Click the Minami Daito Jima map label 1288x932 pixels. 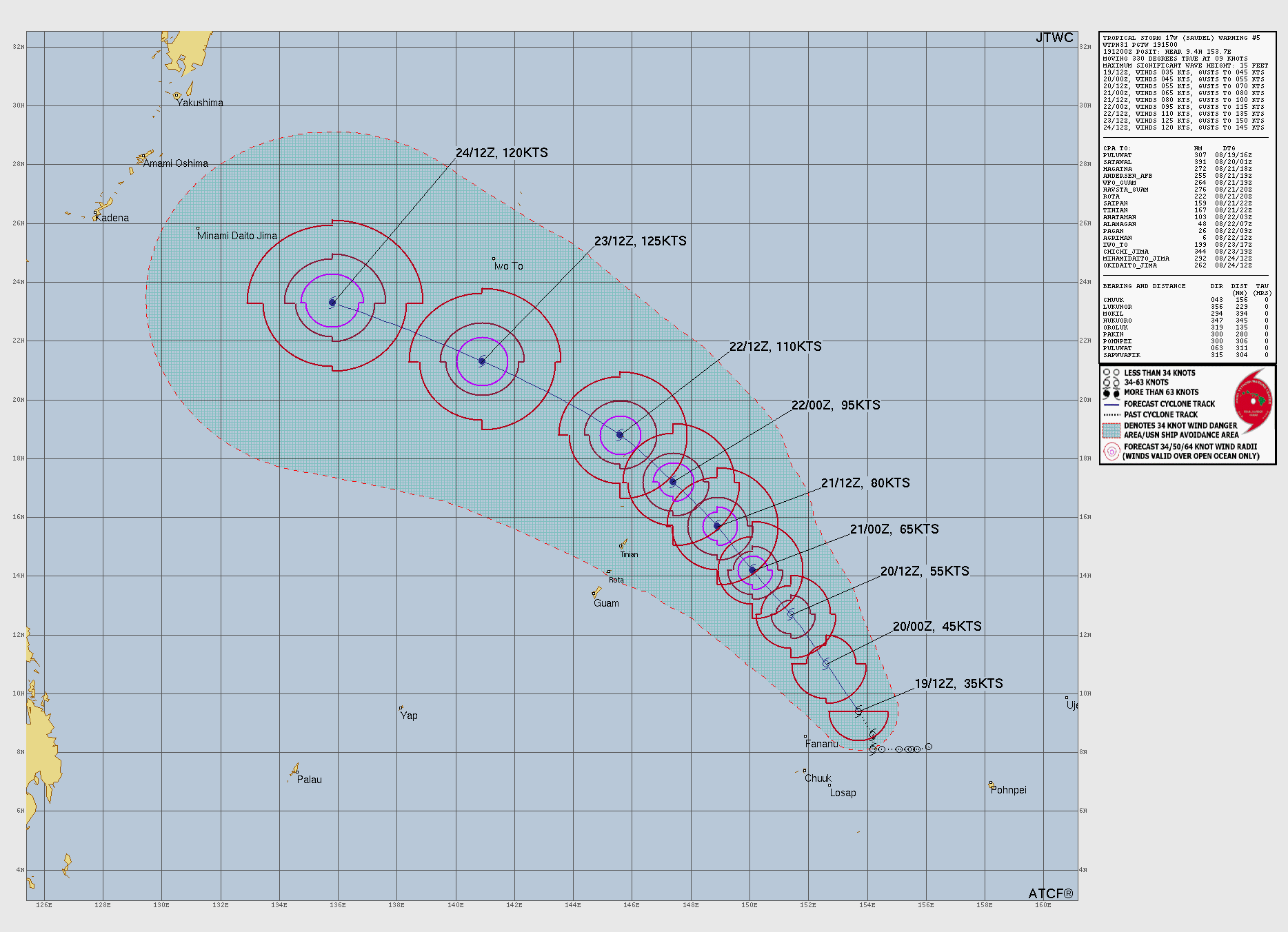pyautogui.click(x=237, y=236)
